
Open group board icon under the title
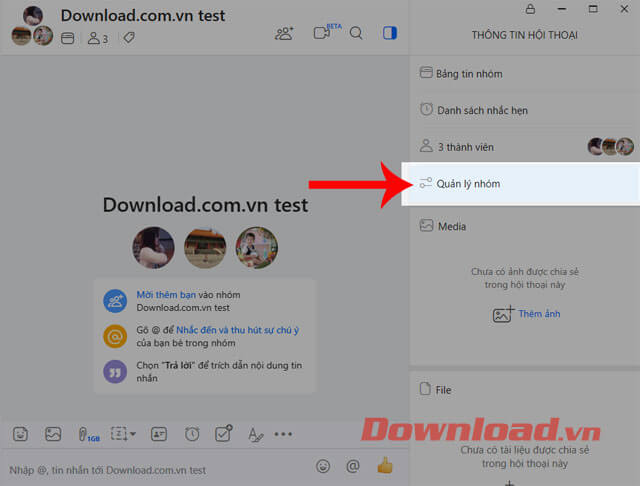coord(67,38)
